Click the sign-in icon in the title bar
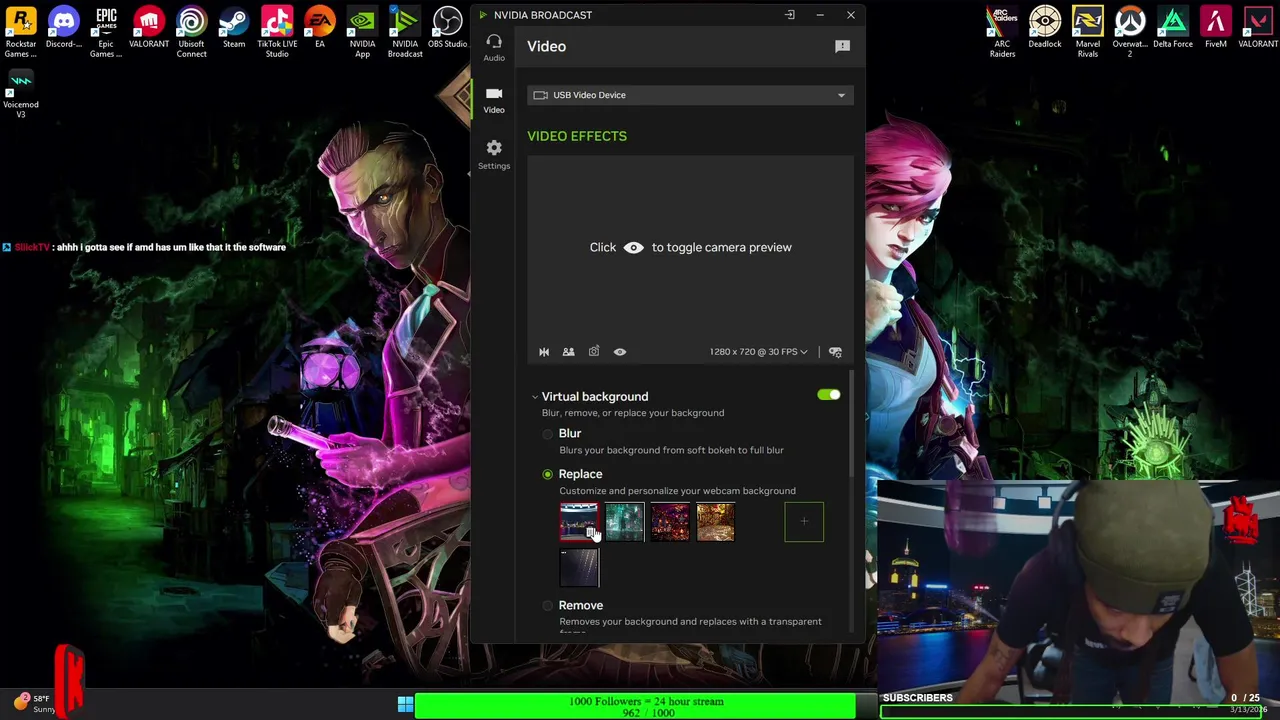Viewport: 1280px width, 720px height. click(x=790, y=15)
